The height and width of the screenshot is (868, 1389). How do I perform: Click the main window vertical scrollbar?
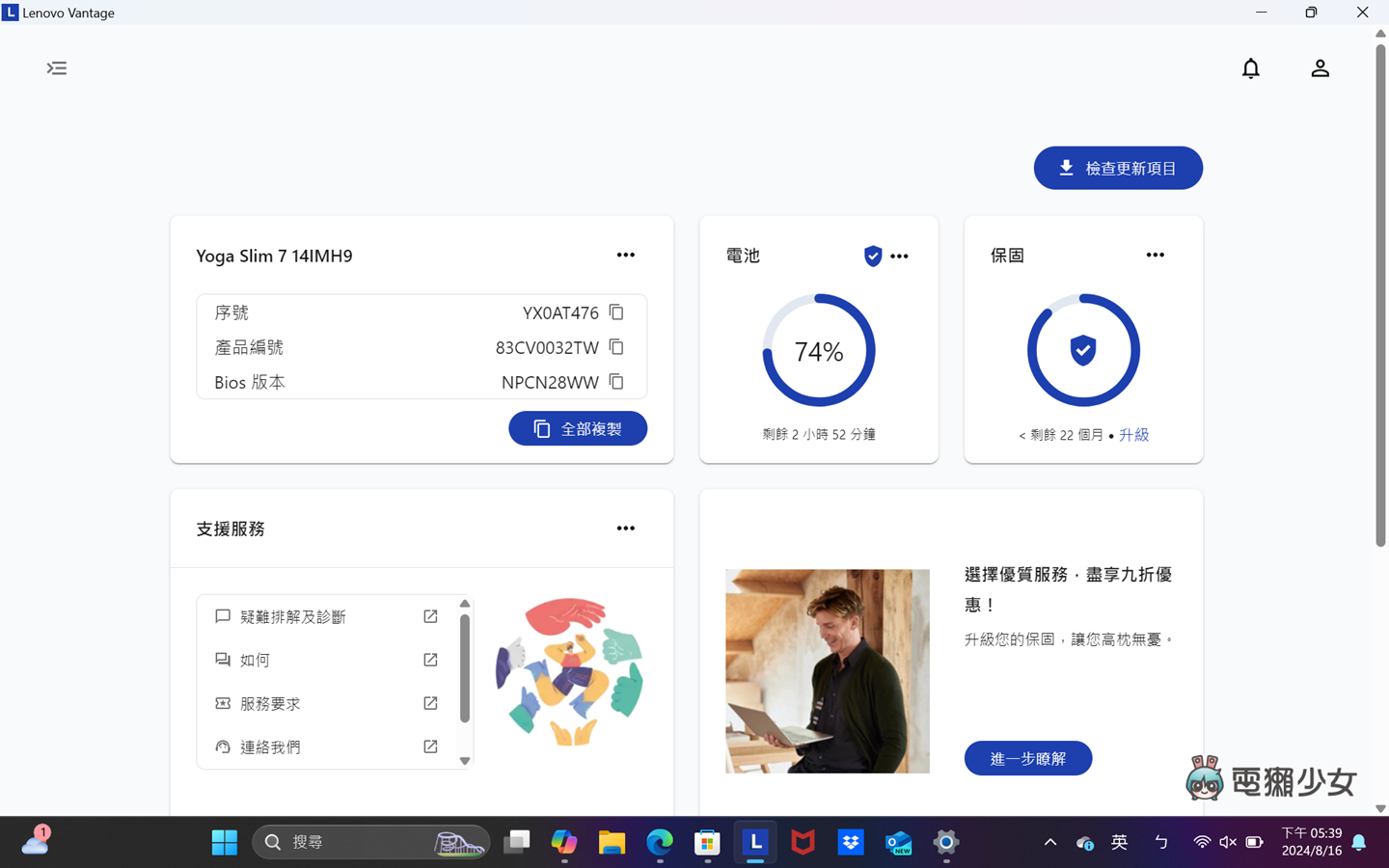1380,295
